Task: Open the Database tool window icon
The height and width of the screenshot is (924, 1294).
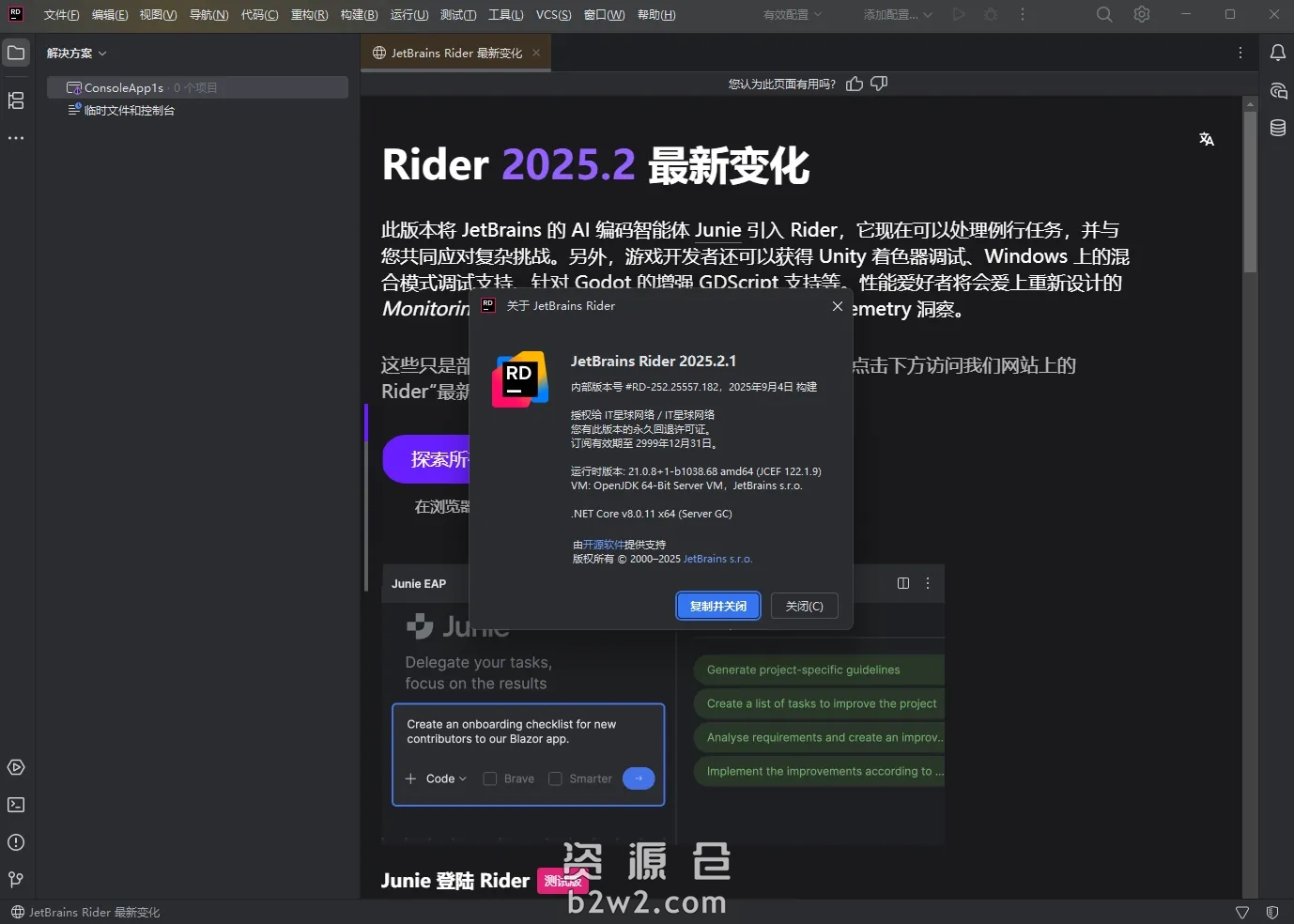Action: (1277, 128)
